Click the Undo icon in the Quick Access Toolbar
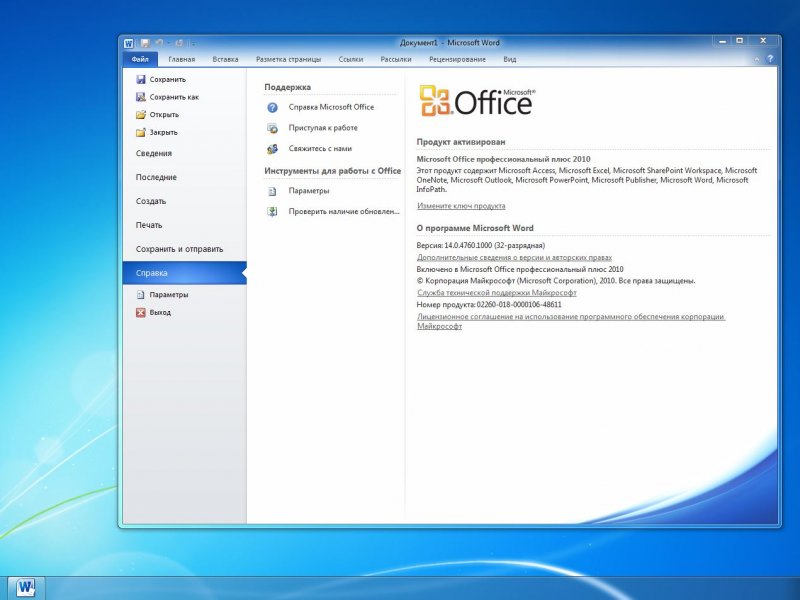 (x=159, y=43)
